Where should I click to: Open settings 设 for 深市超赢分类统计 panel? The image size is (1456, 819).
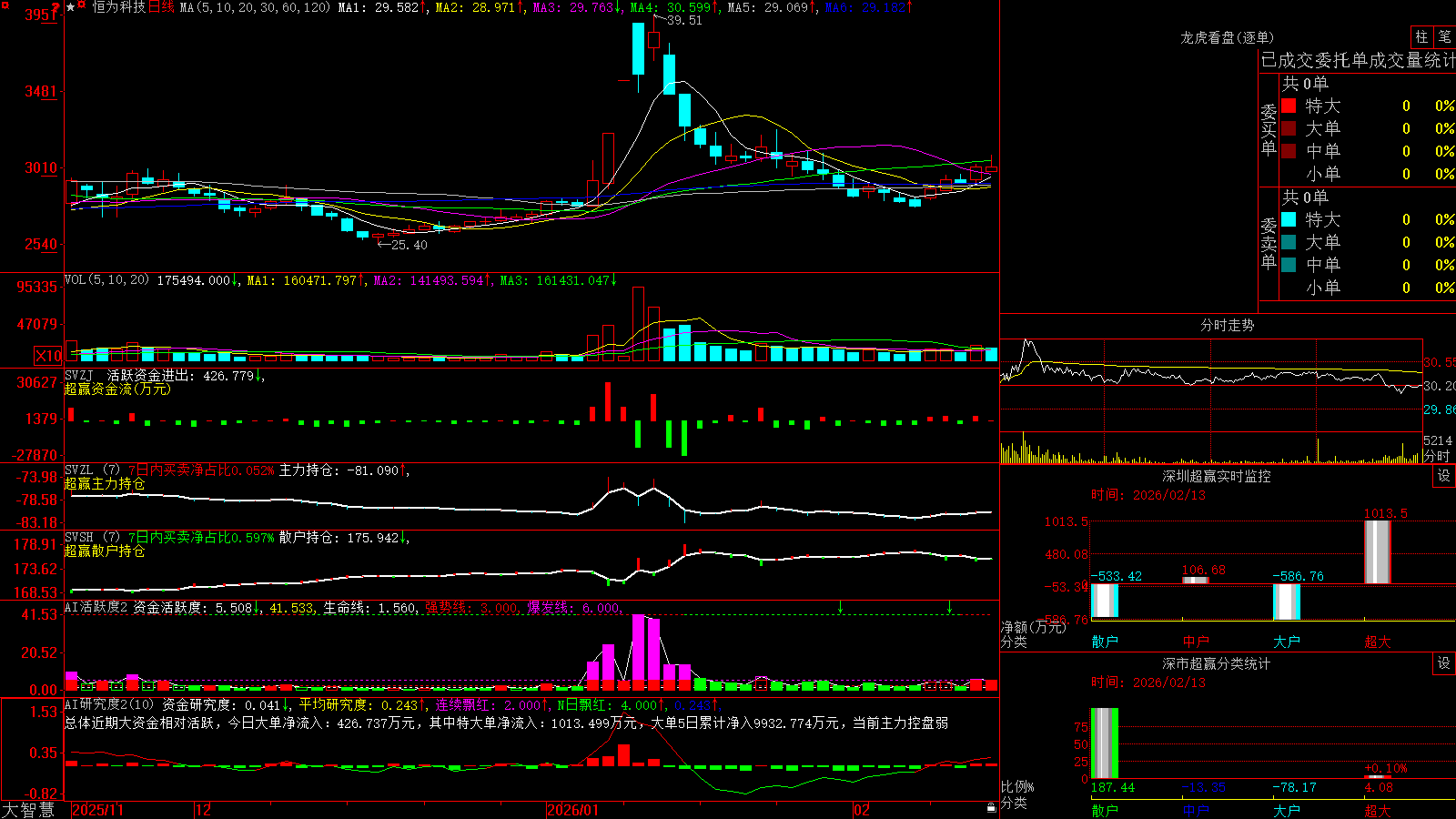point(1444,663)
